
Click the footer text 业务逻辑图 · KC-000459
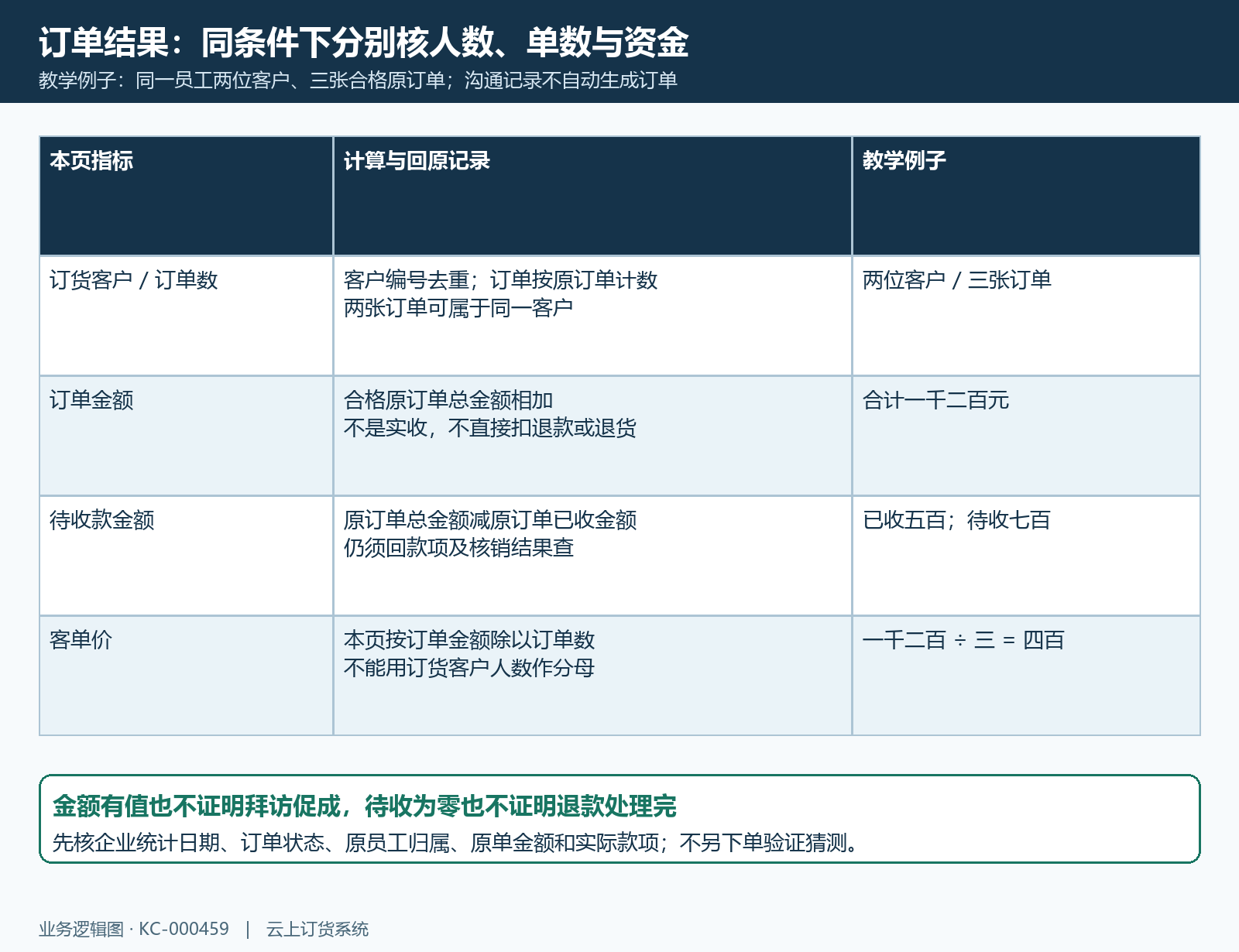tap(134, 929)
